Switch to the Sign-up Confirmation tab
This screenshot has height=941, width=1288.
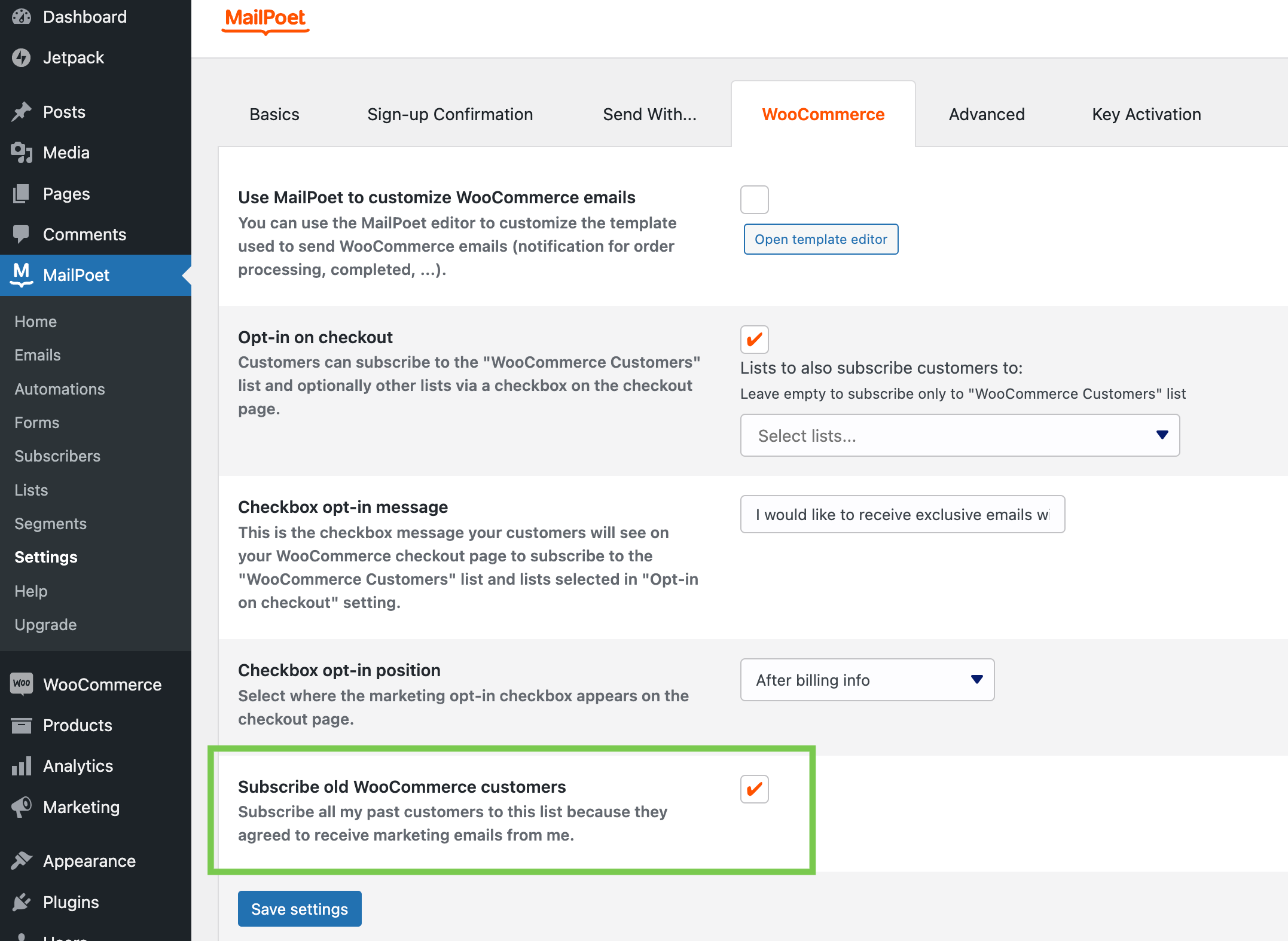[450, 114]
